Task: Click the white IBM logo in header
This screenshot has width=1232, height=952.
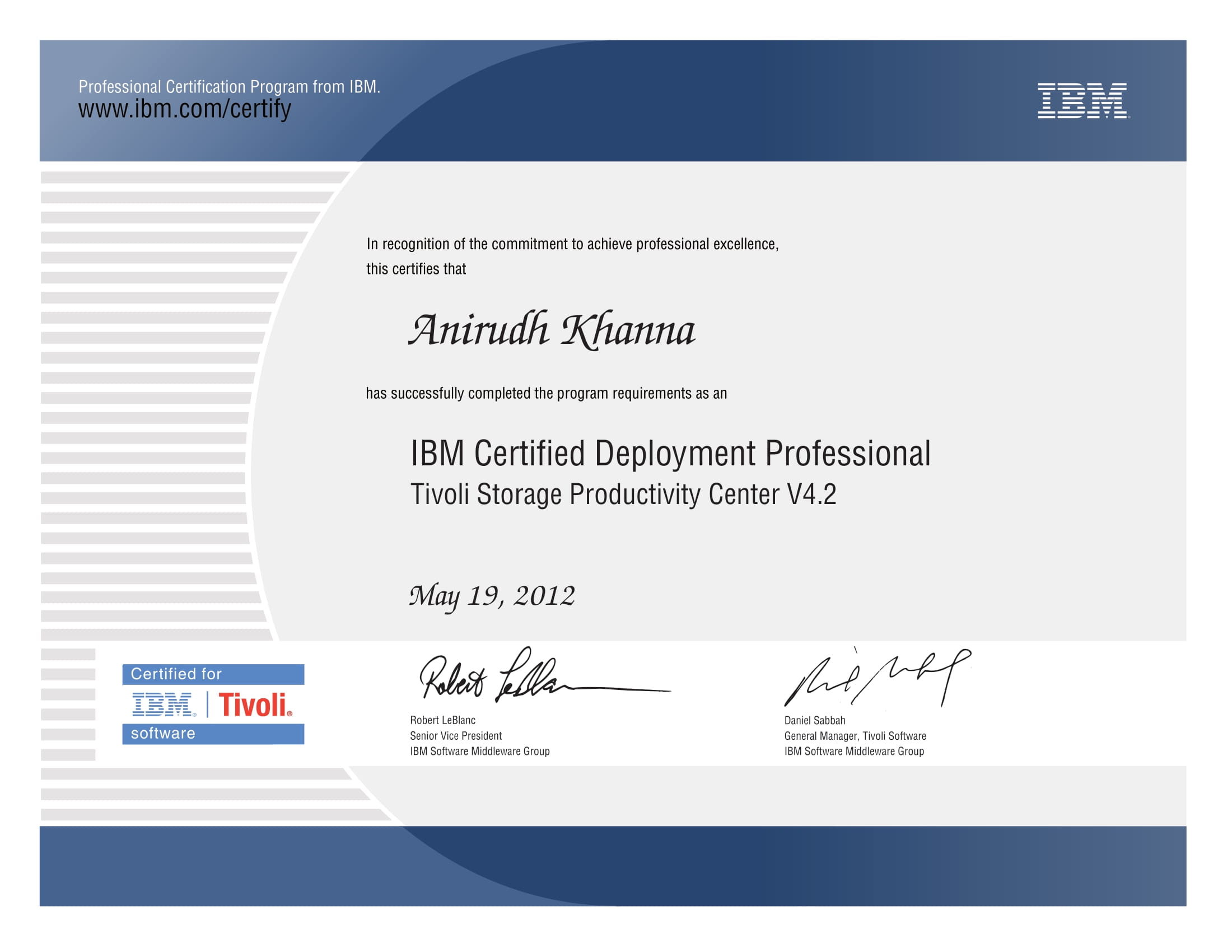Action: point(1082,100)
